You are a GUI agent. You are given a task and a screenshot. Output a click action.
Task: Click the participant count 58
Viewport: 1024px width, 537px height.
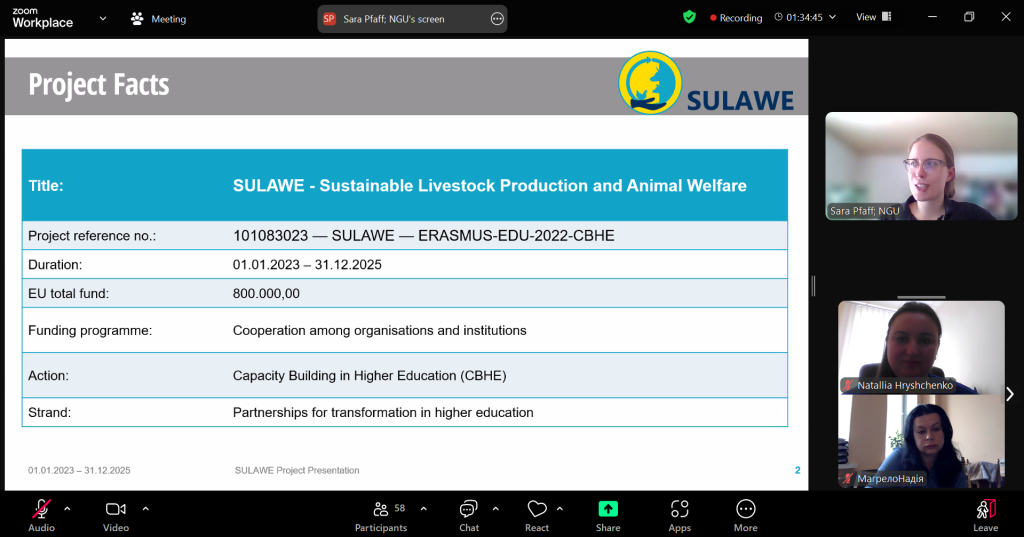(x=400, y=508)
